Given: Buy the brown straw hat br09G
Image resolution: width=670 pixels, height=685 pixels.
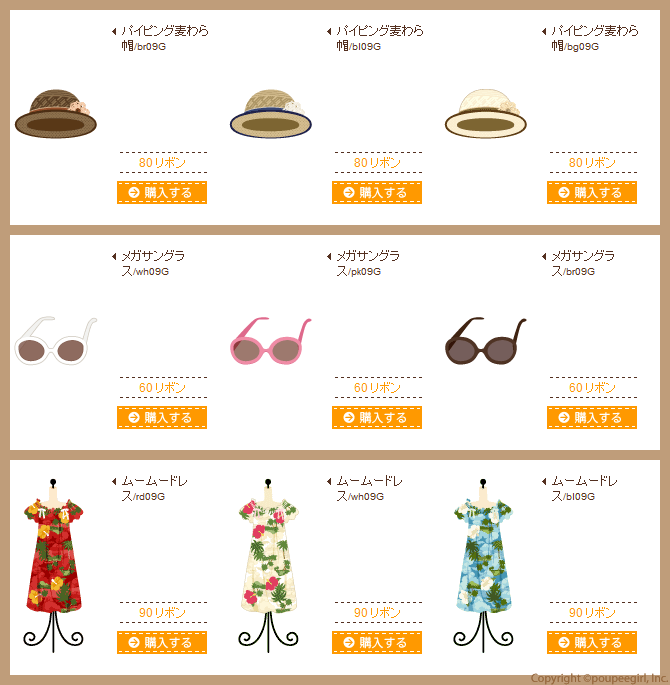Looking at the screenshot, I should [x=162, y=192].
